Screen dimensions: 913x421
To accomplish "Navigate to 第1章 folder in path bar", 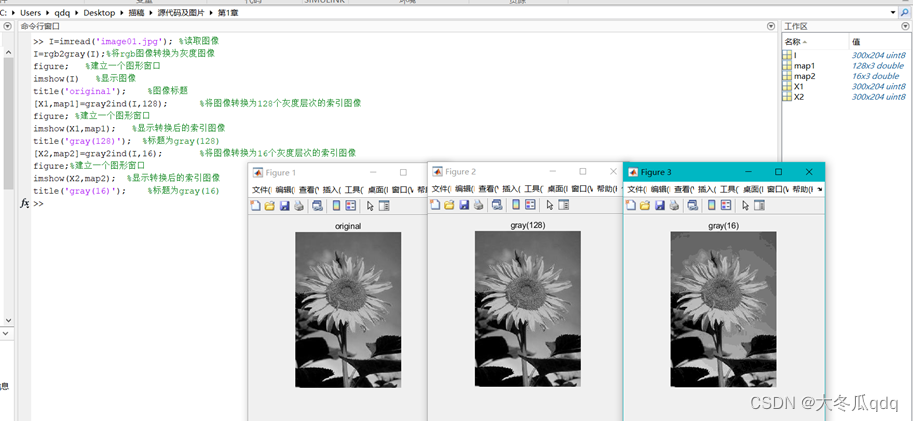I will (228, 12).
